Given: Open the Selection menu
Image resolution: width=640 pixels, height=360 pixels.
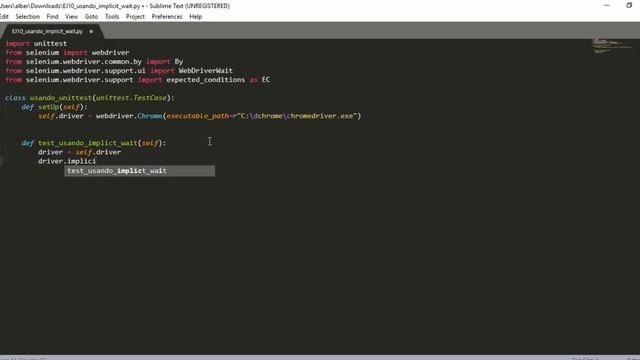Looking at the screenshot, I should coord(27,17).
